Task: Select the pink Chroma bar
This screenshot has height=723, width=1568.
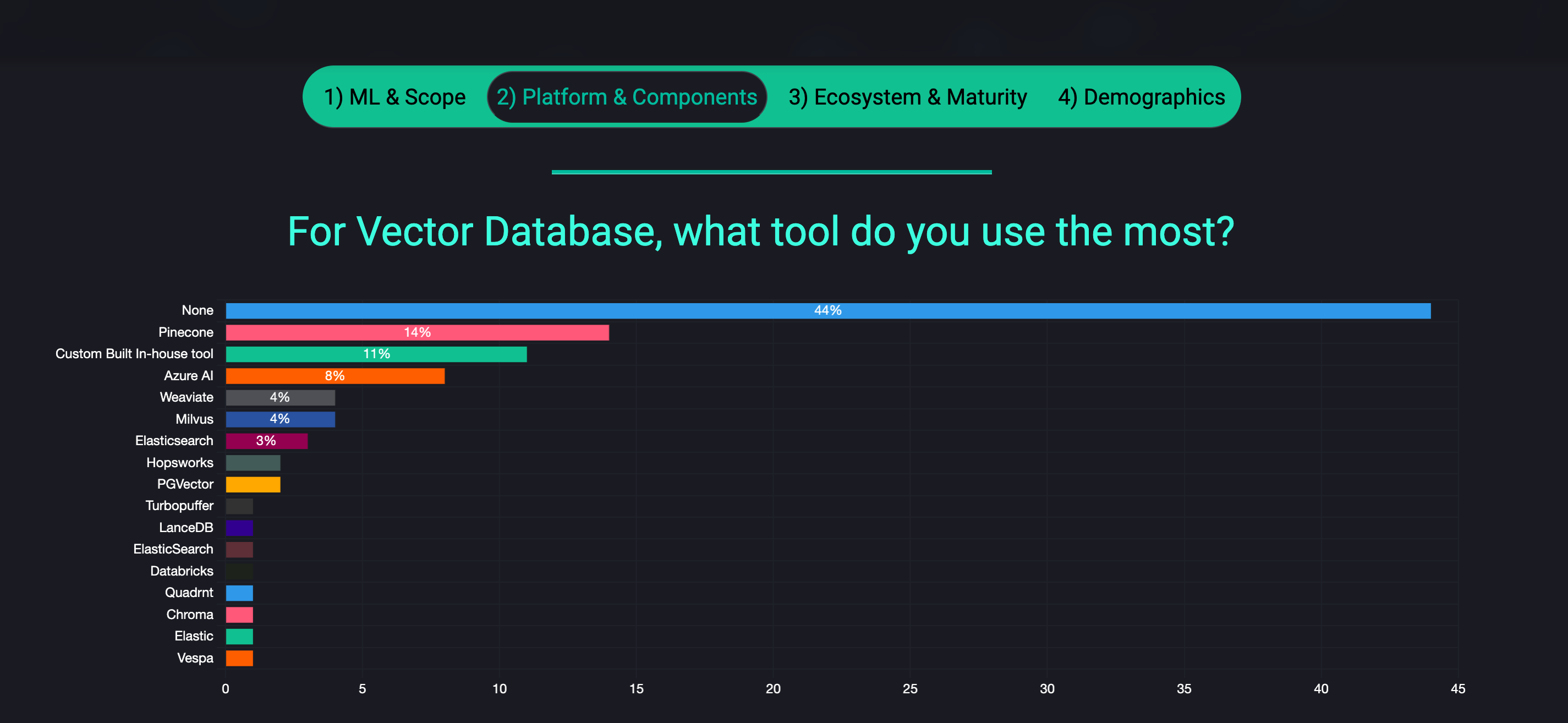Action: (239, 615)
